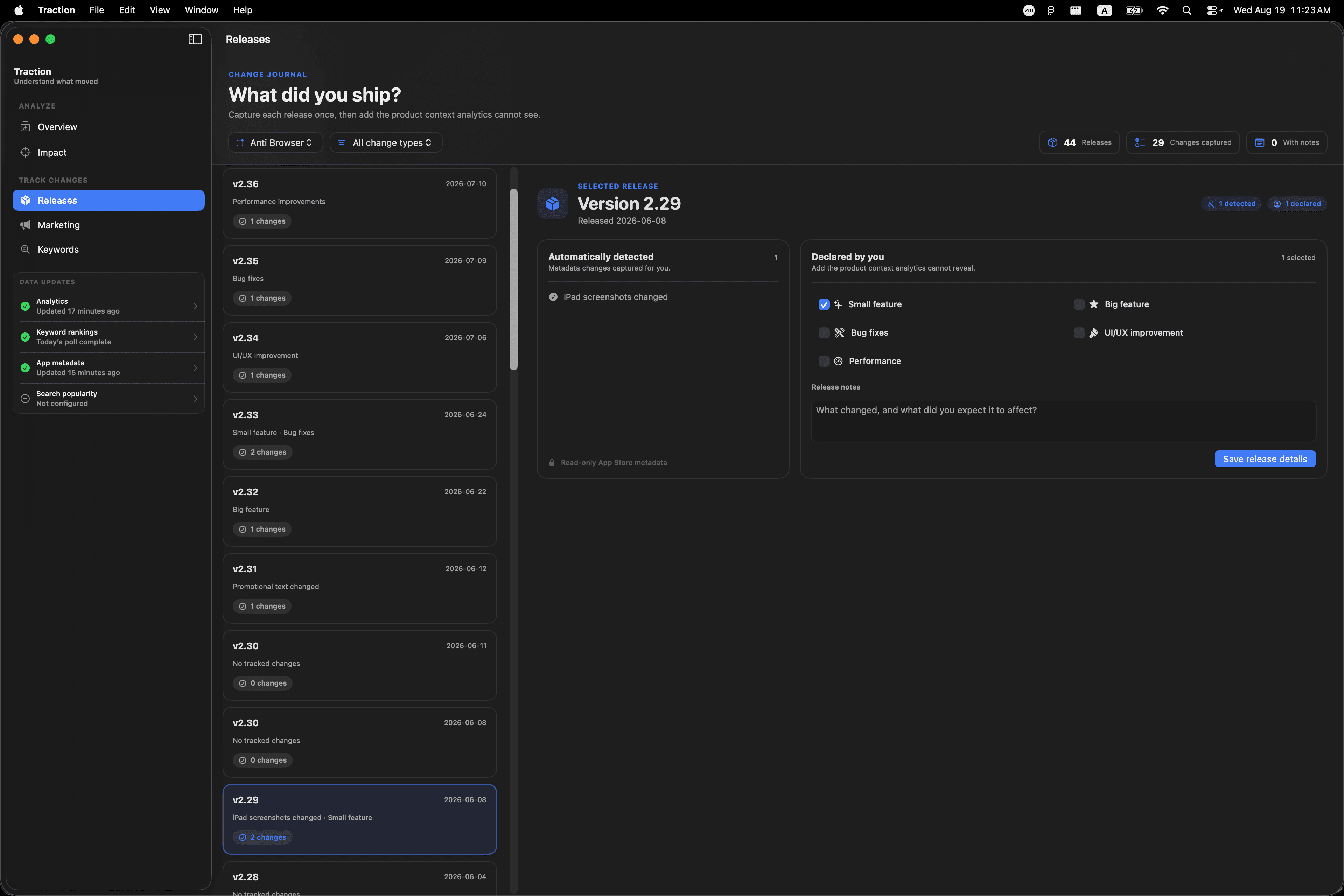Save release details
The height and width of the screenshot is (896, 1344).
1265,459
